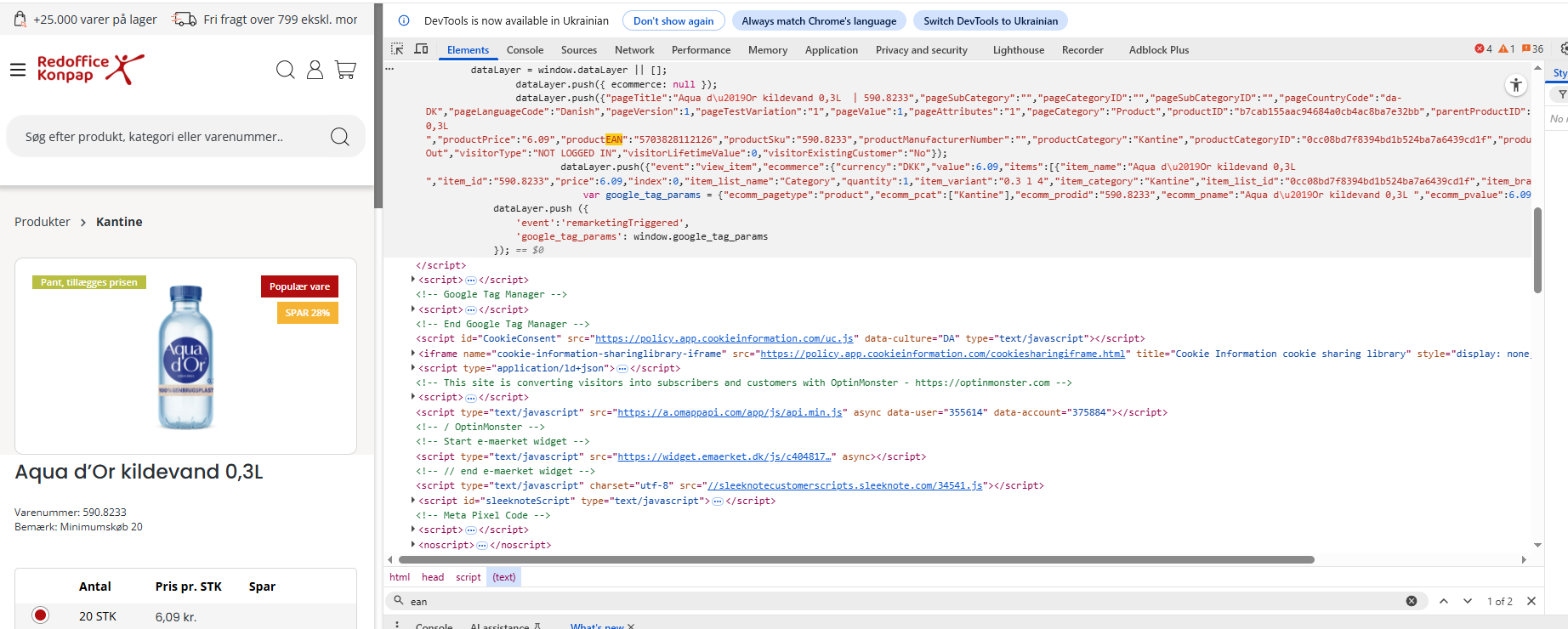Click the Redoffice Konpap logo
Image resolution: width=1568 pixels, height=629 pixels.
(91, 69)
